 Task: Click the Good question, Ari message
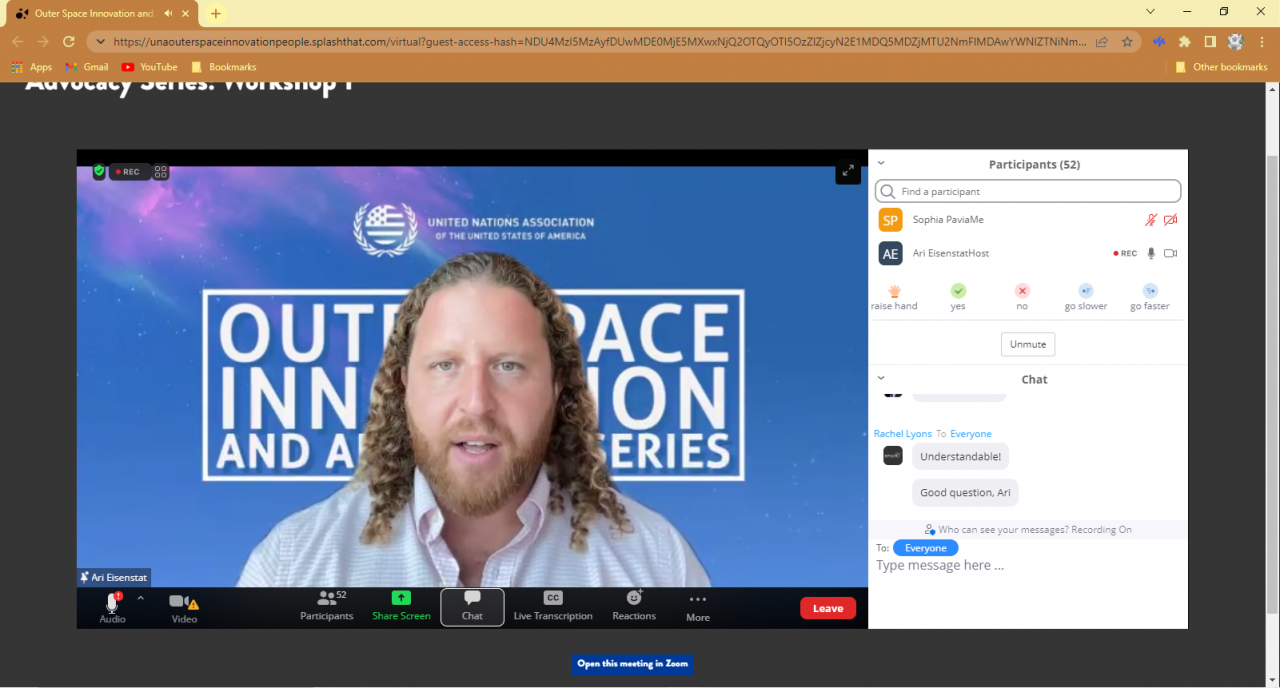pyautogui.click(x=965, y=493)
